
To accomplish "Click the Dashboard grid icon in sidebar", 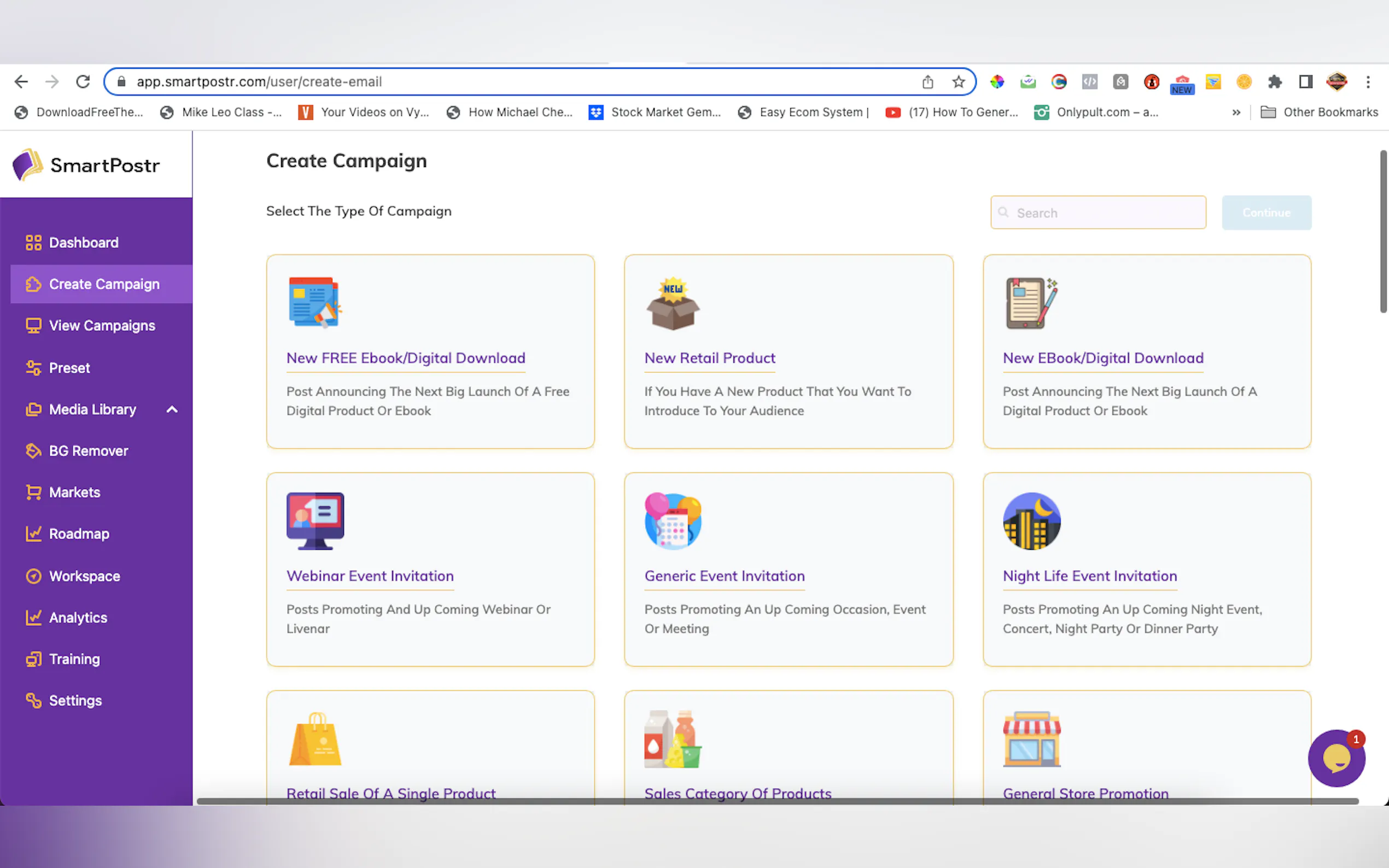I will point(33,242).
